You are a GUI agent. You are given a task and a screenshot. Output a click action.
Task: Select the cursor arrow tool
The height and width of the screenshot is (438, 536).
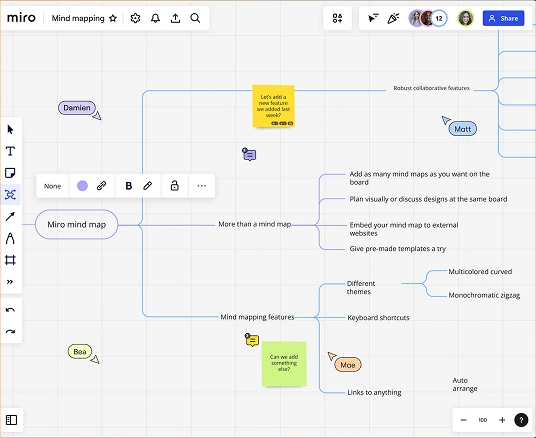10,130
